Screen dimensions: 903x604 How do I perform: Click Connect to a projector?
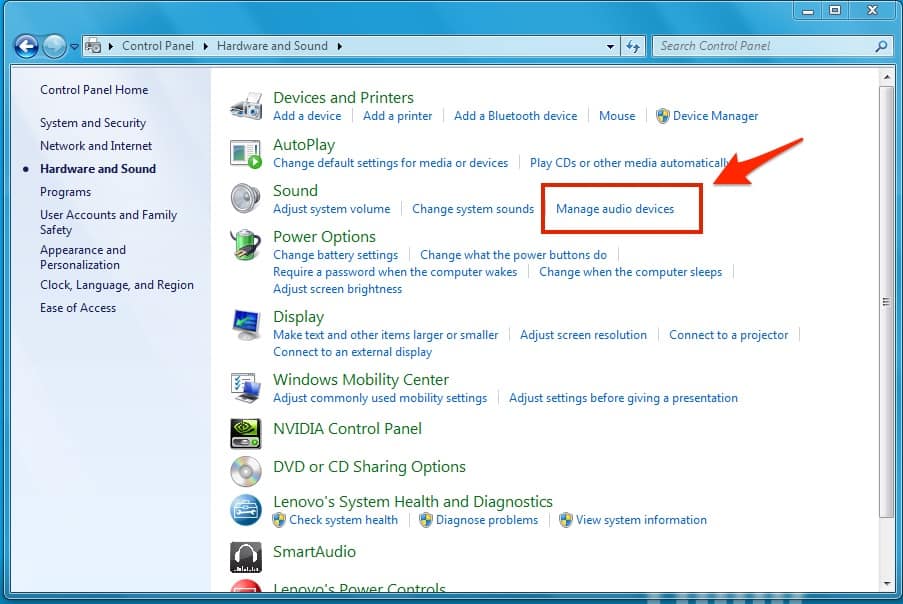(x=729, y=335)
